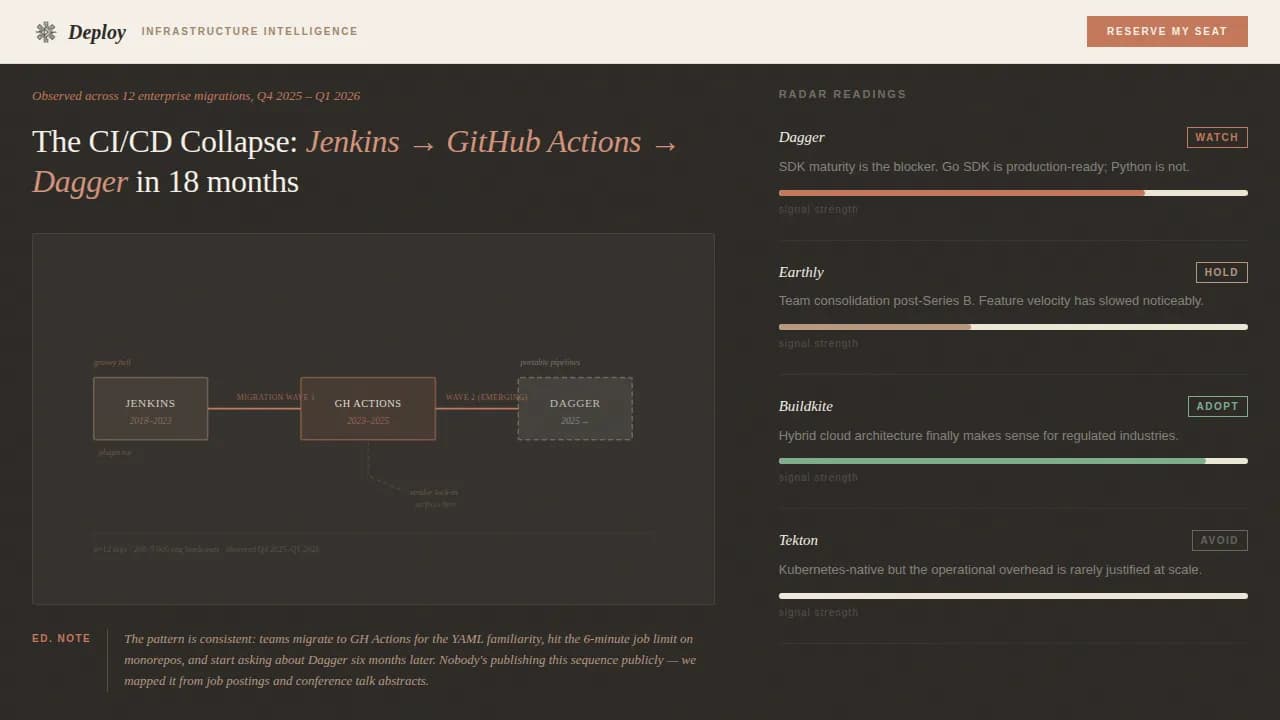This screenshot has width=1280, height=720.
Task: Click the Deploy snowflake logo icon
Action: click(46, 32)
